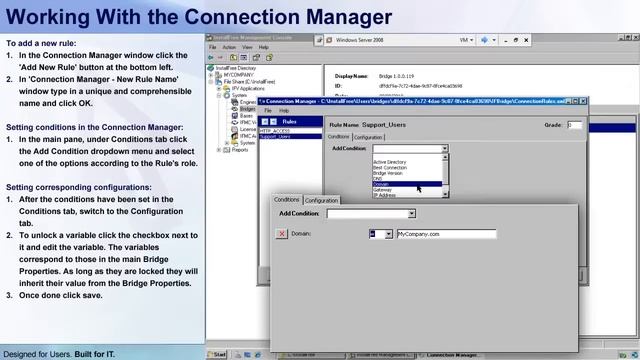This screenshot has width=640, height=360.
Task: Switch to small Configuration tab under Rule Name
Action: click(368, 137)
